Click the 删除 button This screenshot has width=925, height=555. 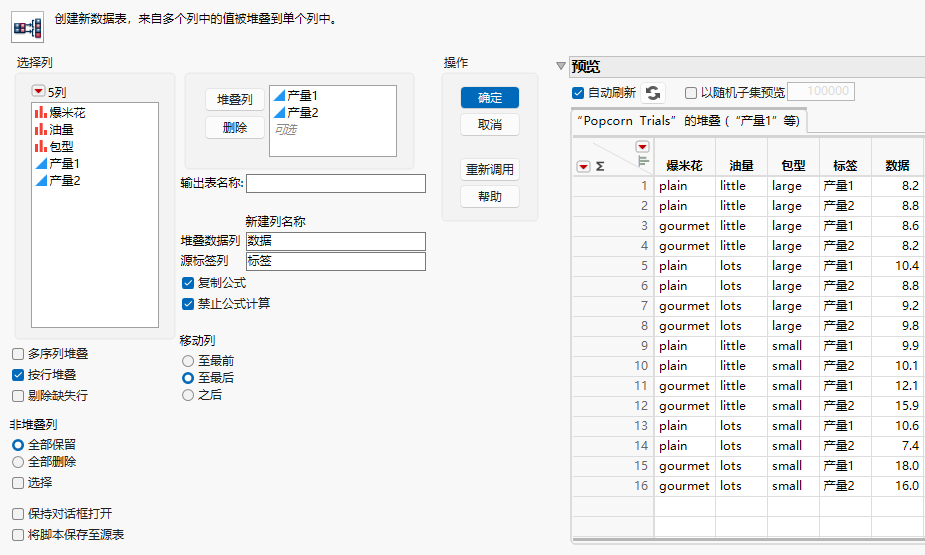[x=235, y=127]
